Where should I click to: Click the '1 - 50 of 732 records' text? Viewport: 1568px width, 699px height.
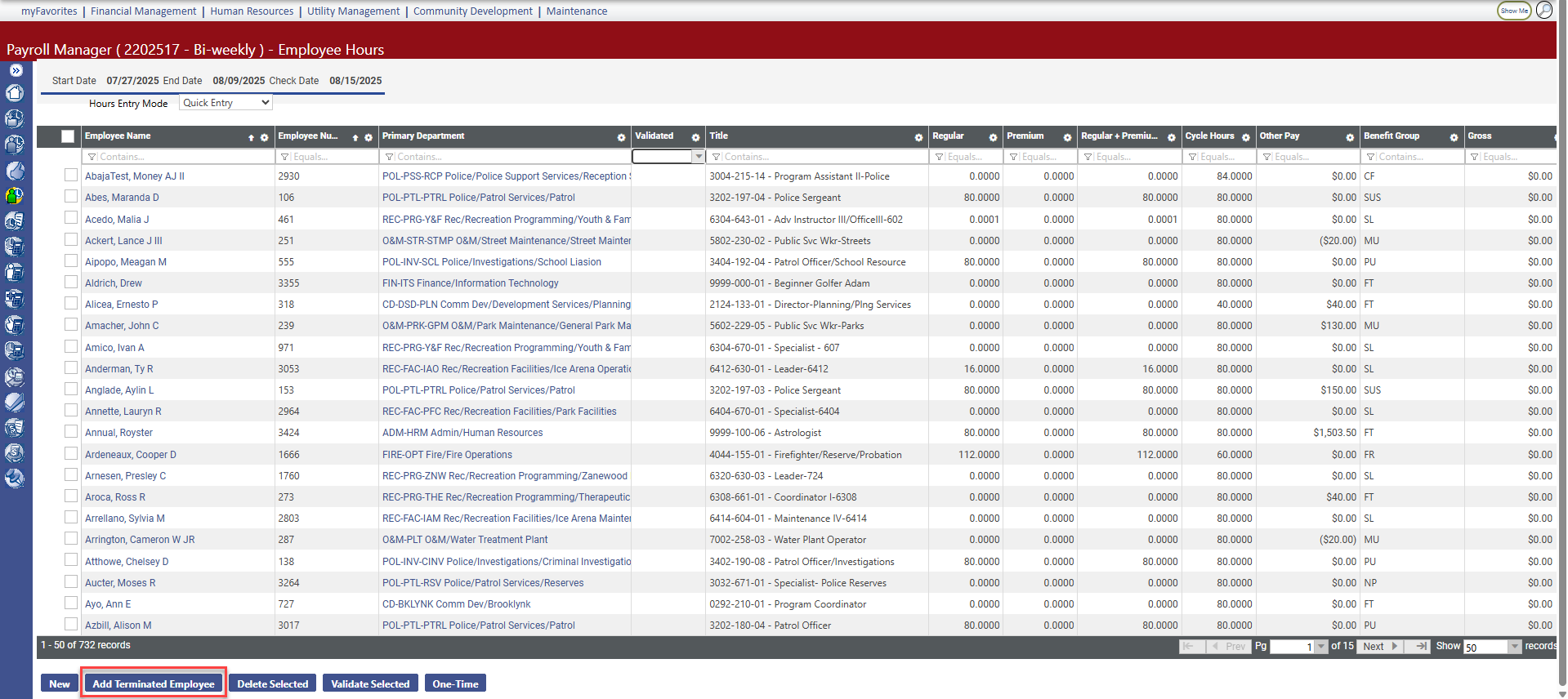(86, 645)
